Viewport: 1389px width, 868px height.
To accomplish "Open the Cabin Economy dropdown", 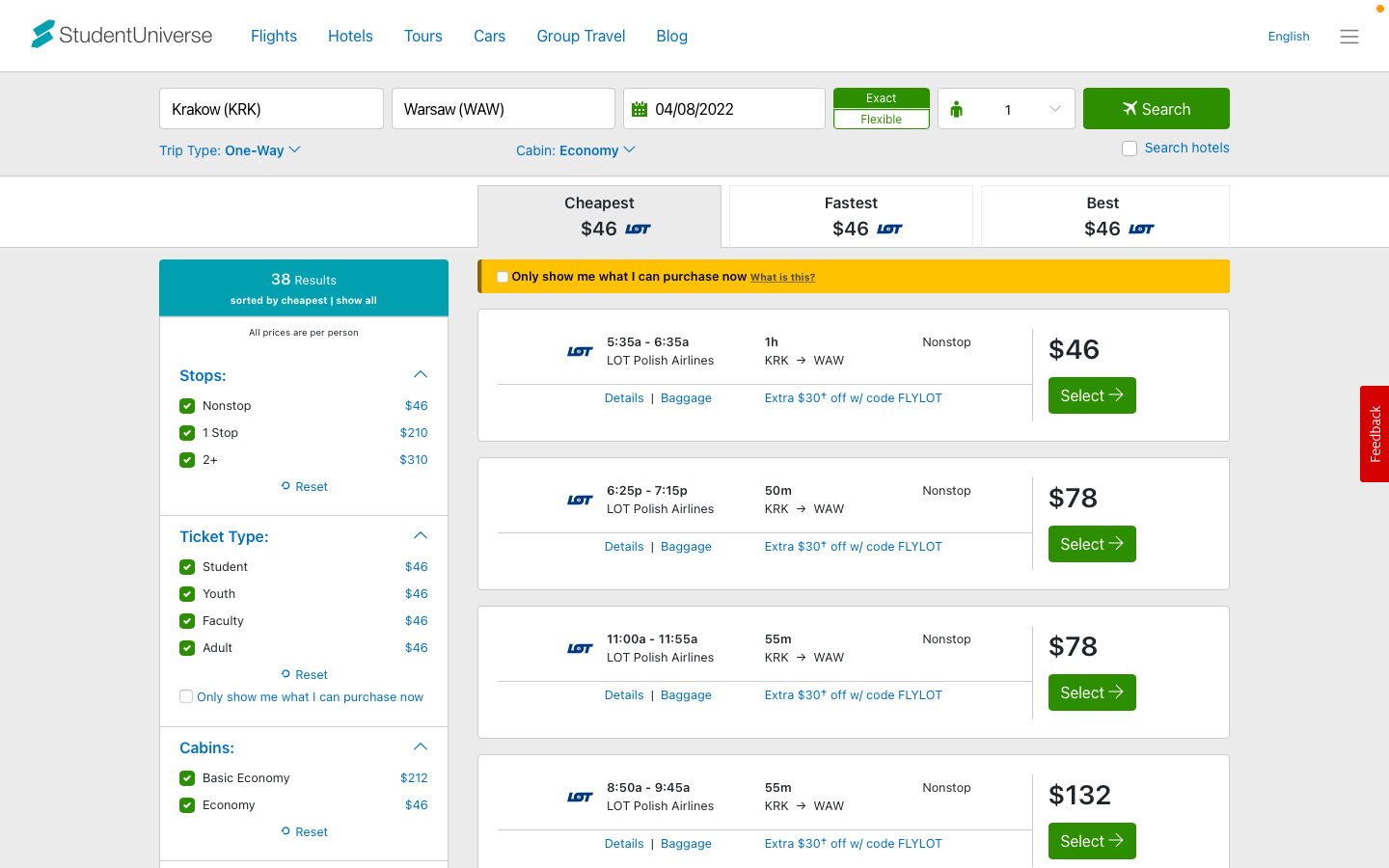I will [576, 150].
